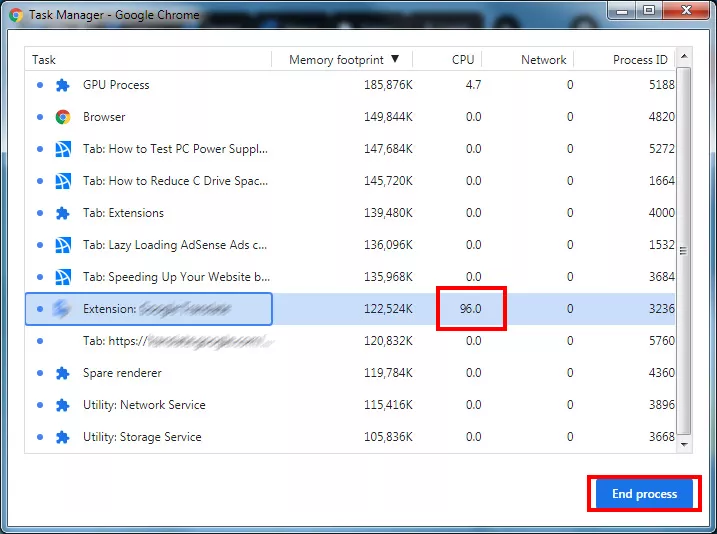Select the Utility: Network Service row

pyautogui.click(x=350, y=405)
